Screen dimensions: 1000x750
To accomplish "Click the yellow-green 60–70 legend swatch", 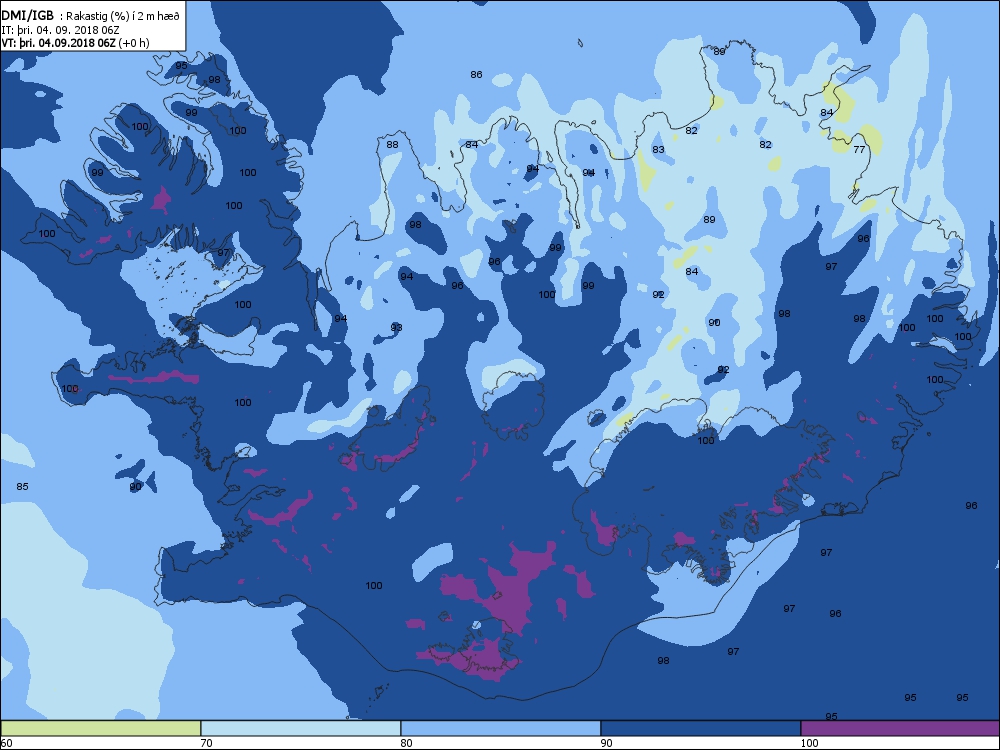I will (101, 728).
